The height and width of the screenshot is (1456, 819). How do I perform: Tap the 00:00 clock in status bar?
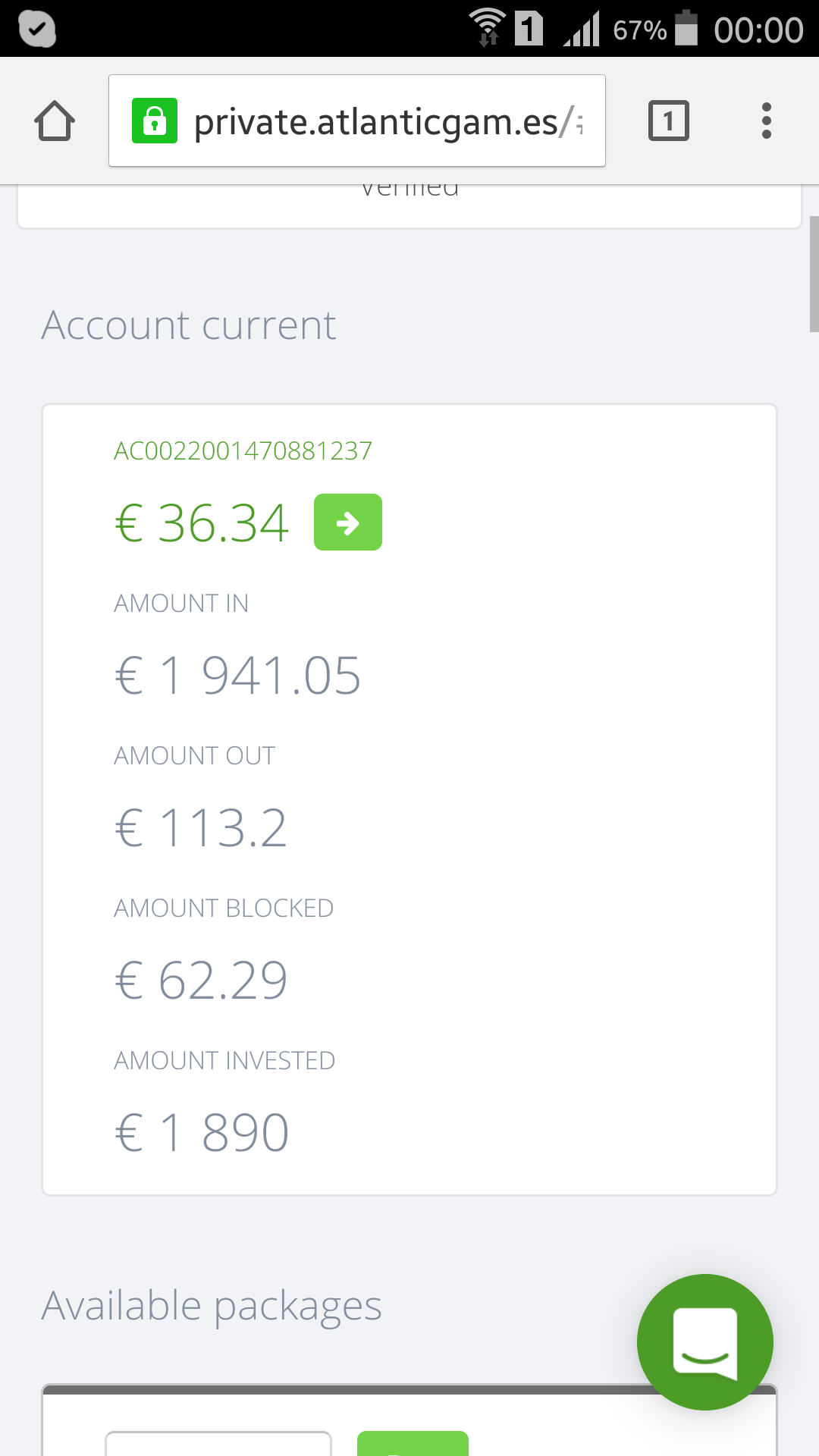758,30
